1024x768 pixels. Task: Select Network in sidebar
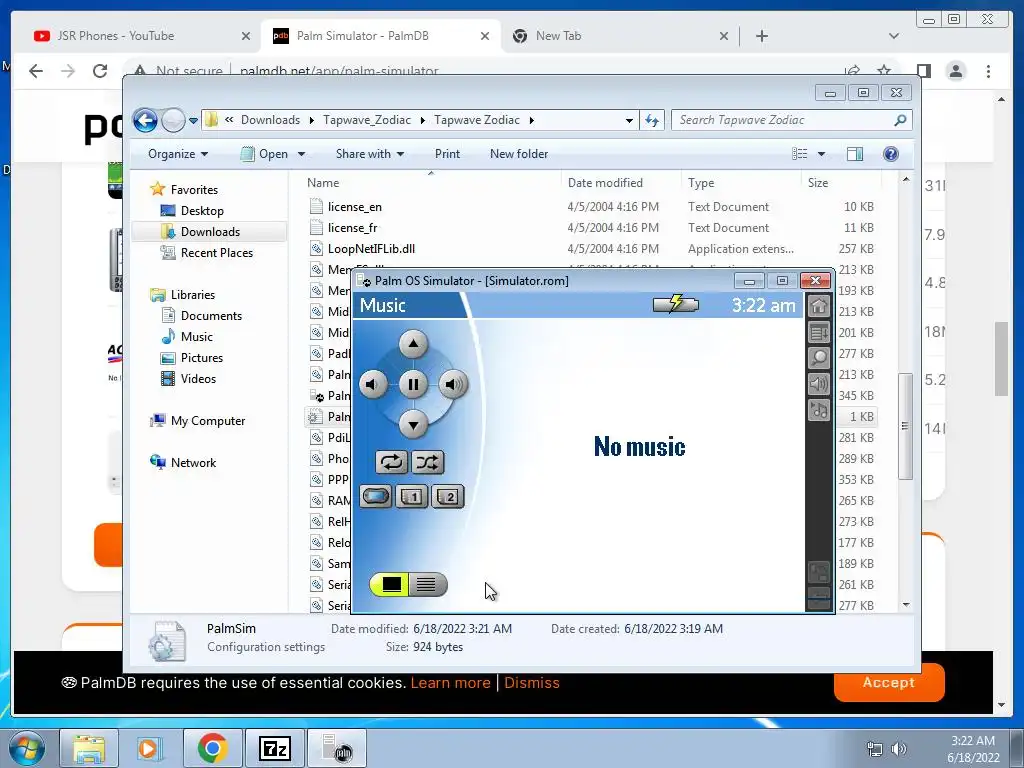coord(193,463)
